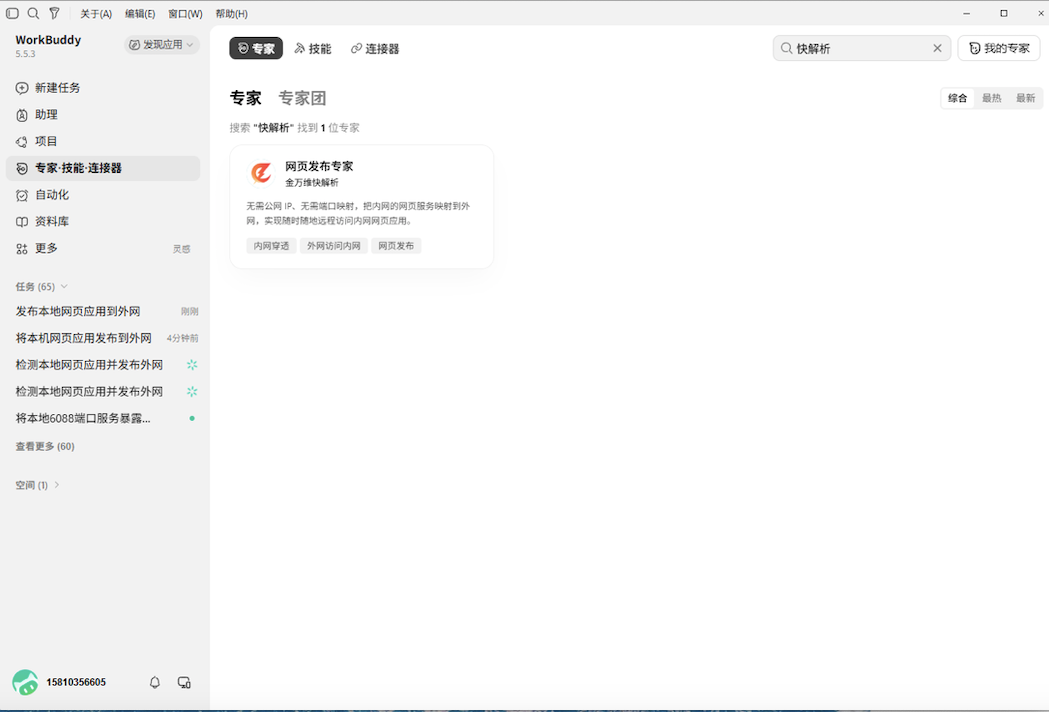Switch to the 连接器 tab
This screenshot has width=1049, height=712.
(375, 48)
